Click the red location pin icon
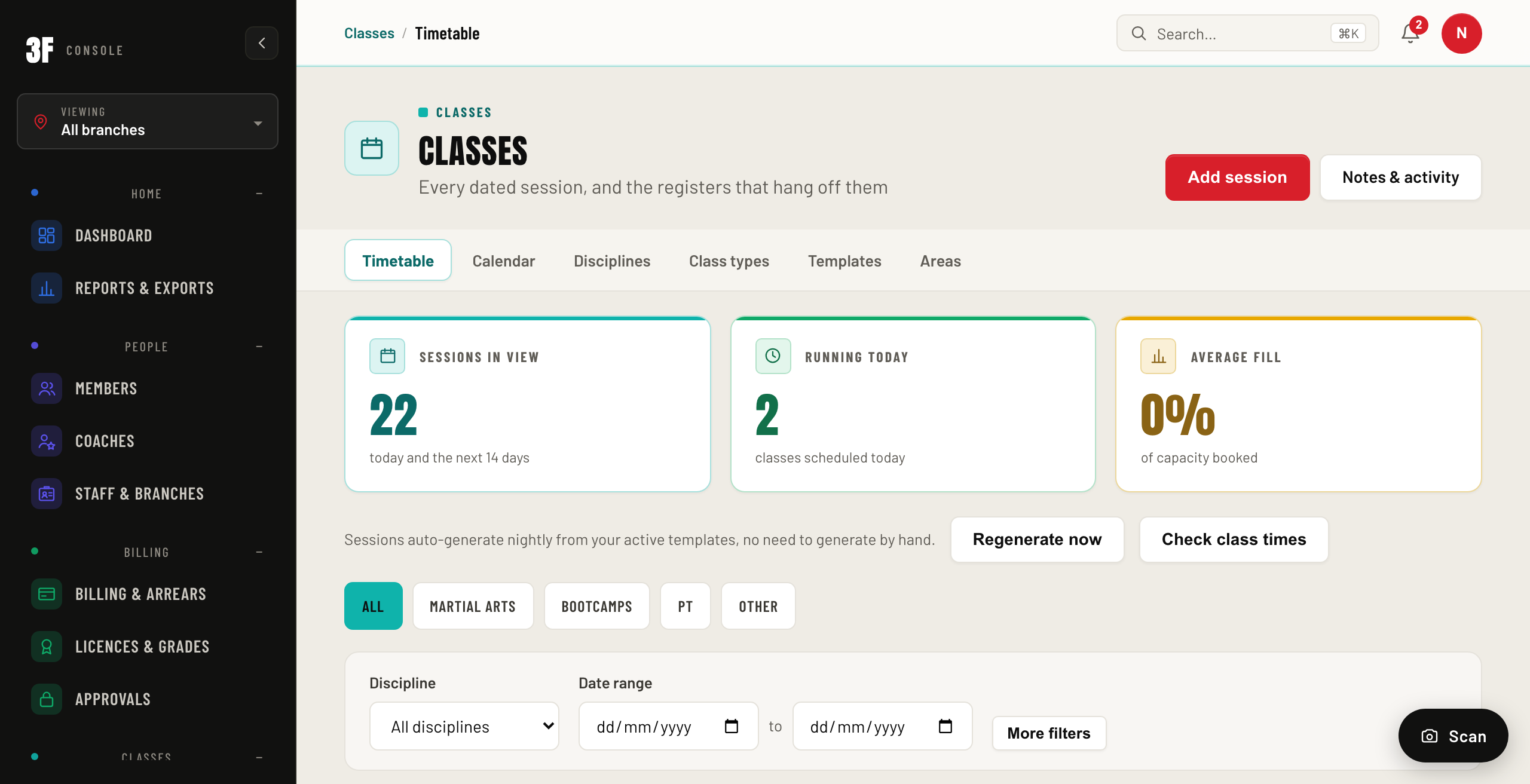Viewport: 1530px width, 784px height. (41, 122)
